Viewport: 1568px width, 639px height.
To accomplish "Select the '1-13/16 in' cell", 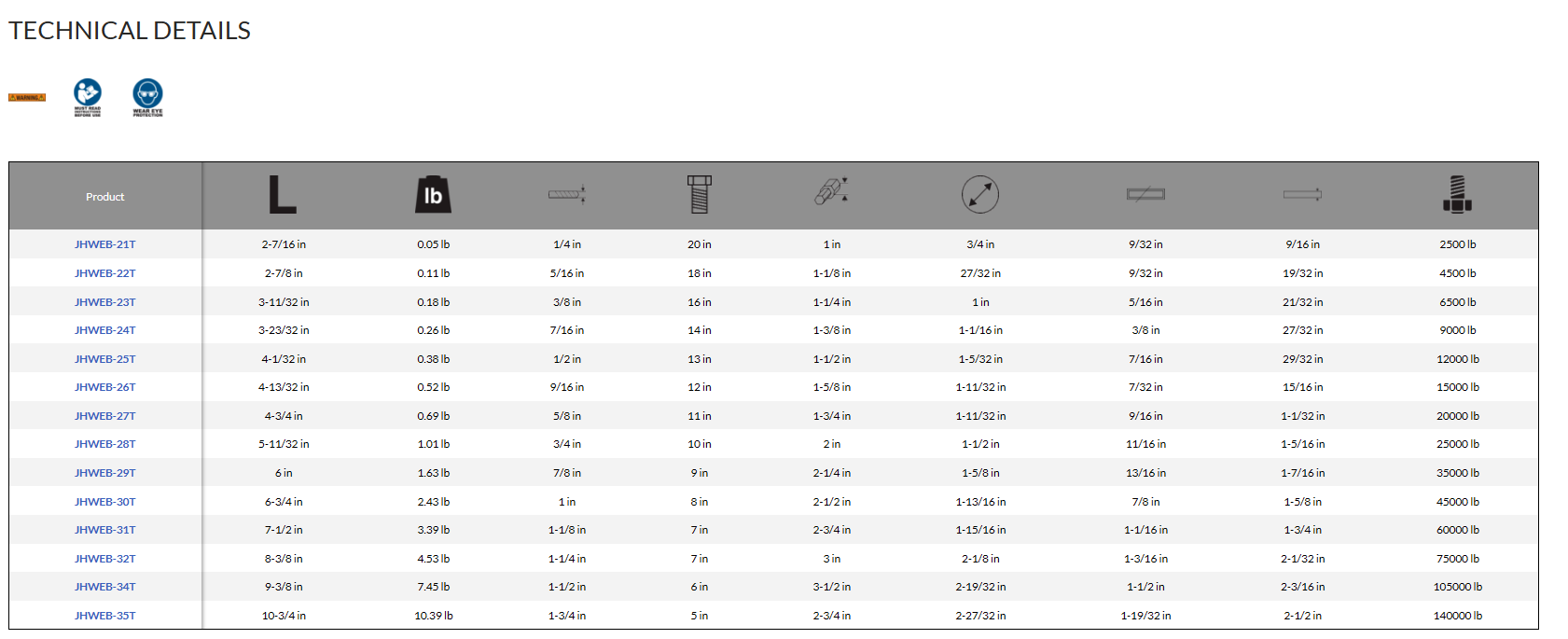I will (980, 502).
